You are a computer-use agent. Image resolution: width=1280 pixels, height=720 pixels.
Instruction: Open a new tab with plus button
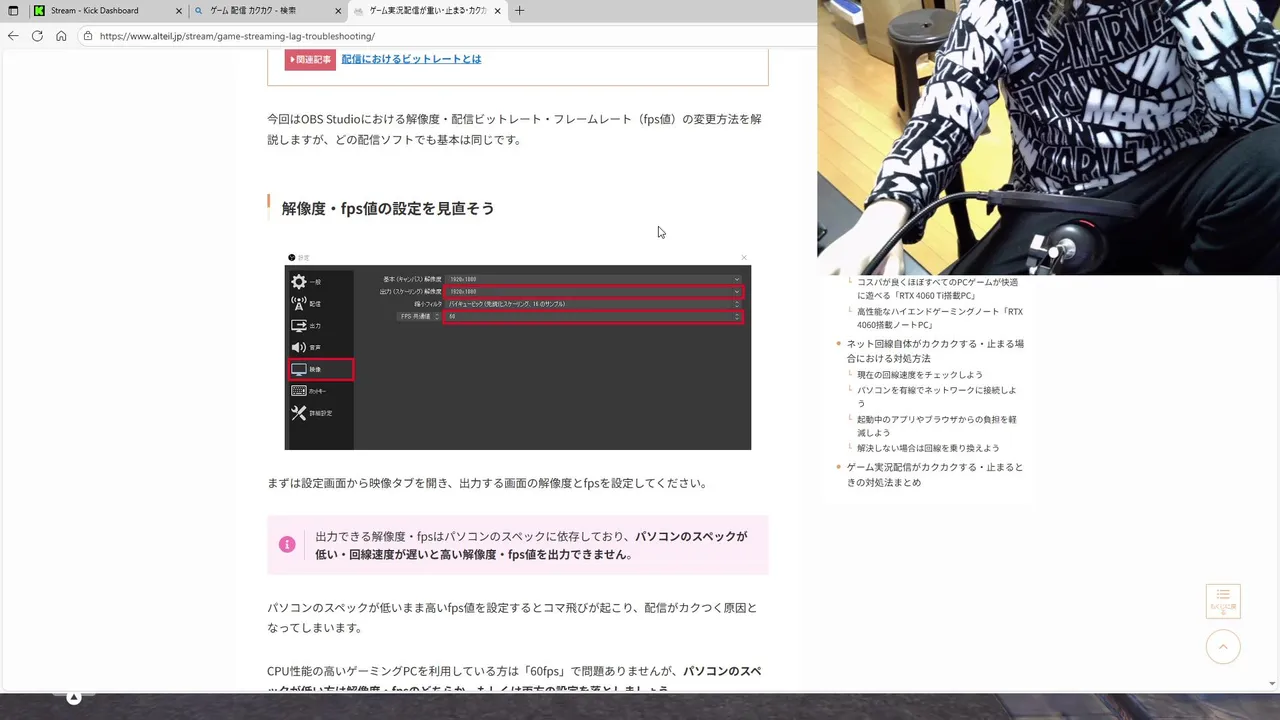coord(519,11)
